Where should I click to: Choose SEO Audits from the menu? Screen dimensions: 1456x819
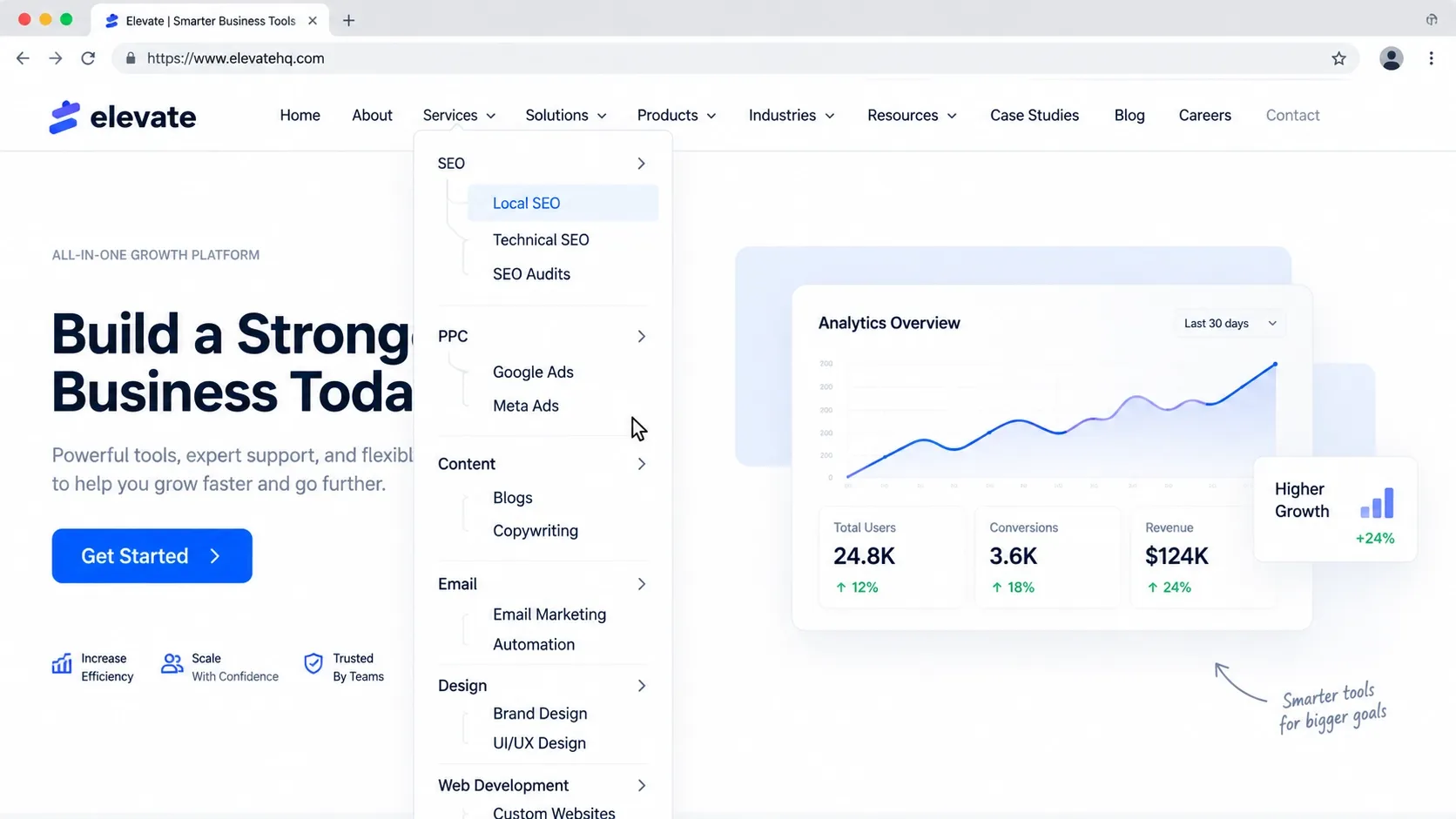[531, 273]
